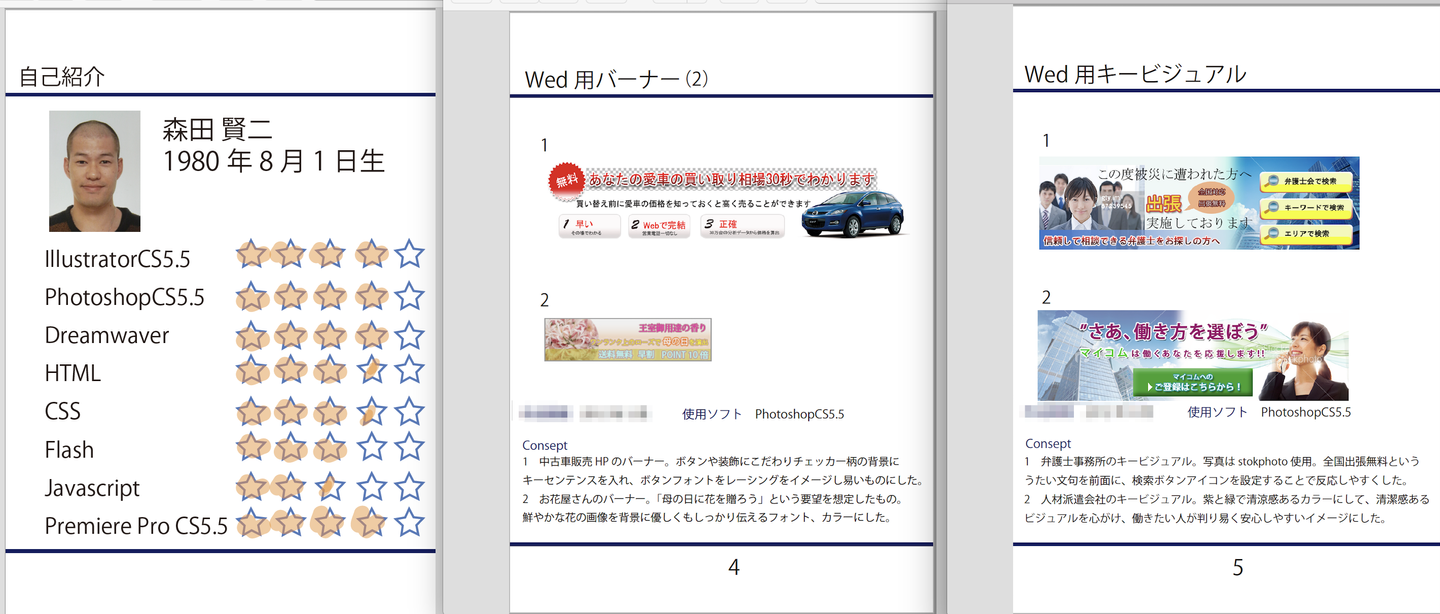
Task: Click the Wed 用キービジュアル heading
Action: pos(1135,74)
